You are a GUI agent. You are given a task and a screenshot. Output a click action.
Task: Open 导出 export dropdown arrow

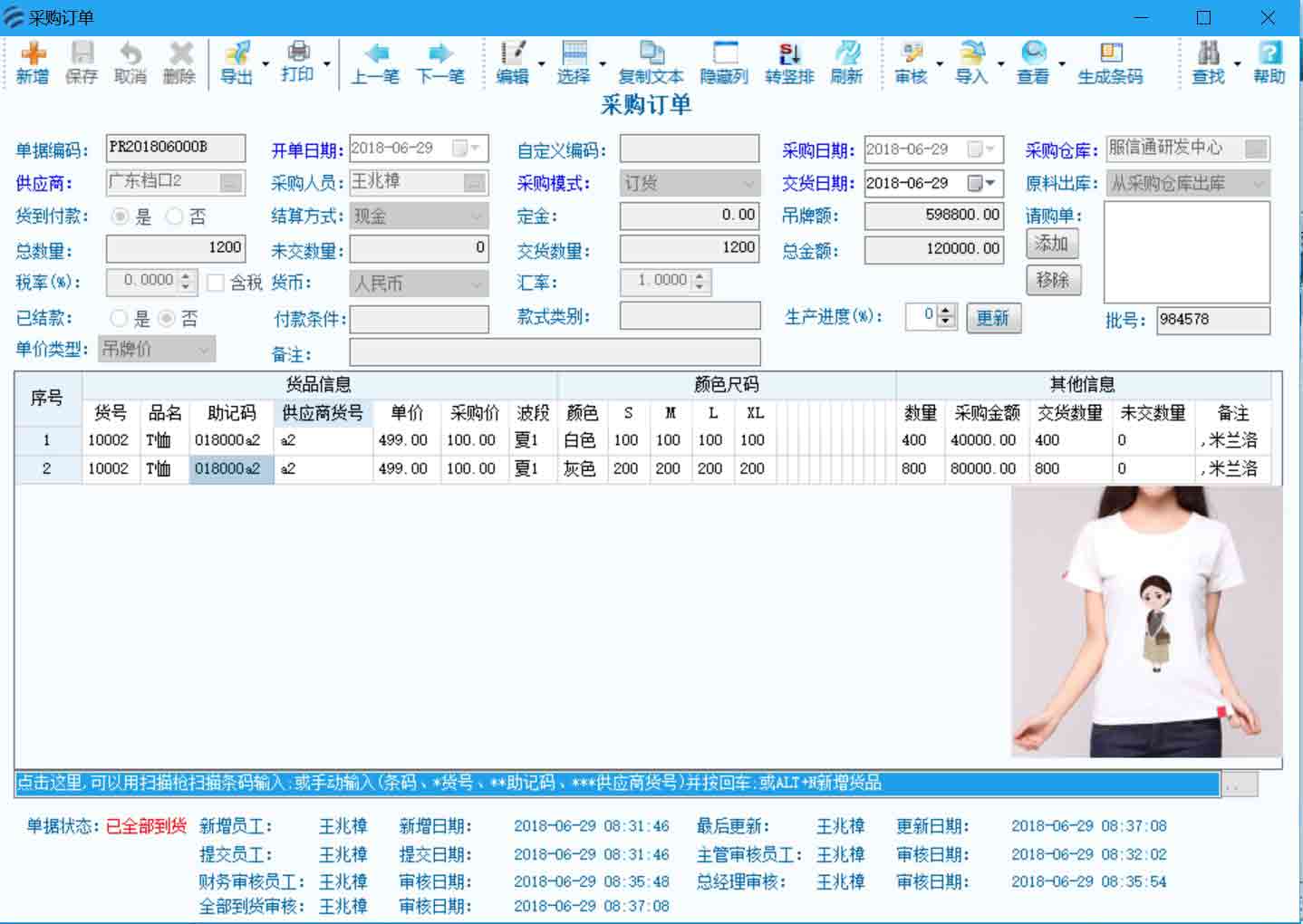click(x=265, y=64)
